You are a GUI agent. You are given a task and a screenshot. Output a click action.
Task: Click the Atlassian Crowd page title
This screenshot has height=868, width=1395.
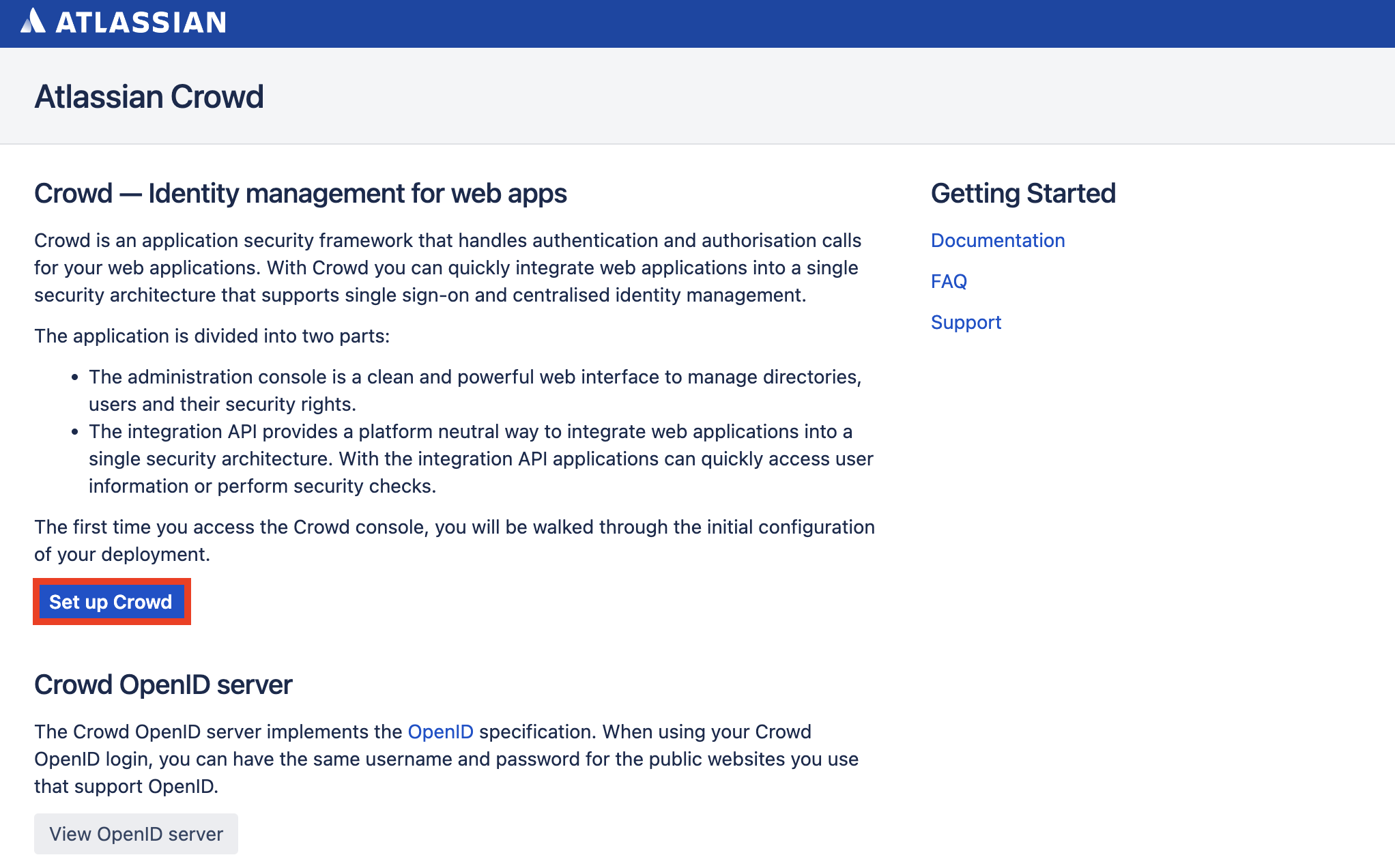[x=149, y=96]
